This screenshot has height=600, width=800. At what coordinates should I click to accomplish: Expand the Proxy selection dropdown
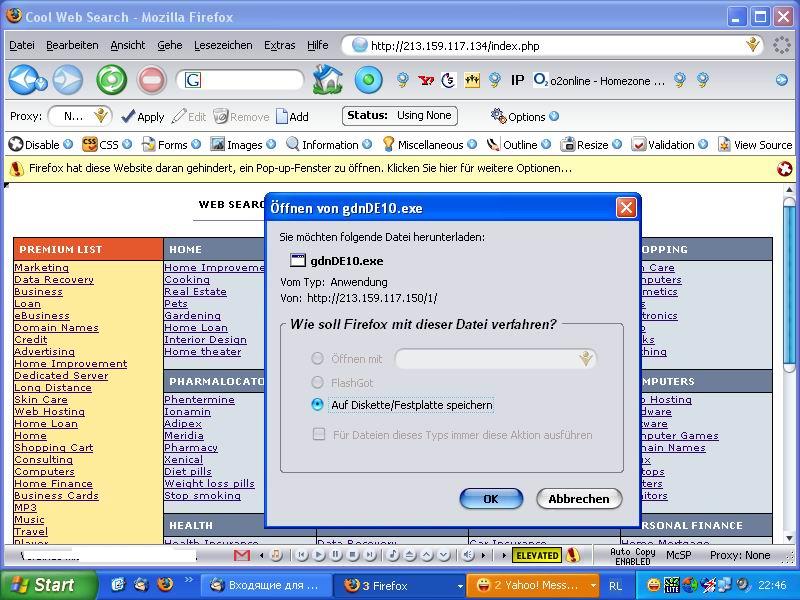(101, 116)
